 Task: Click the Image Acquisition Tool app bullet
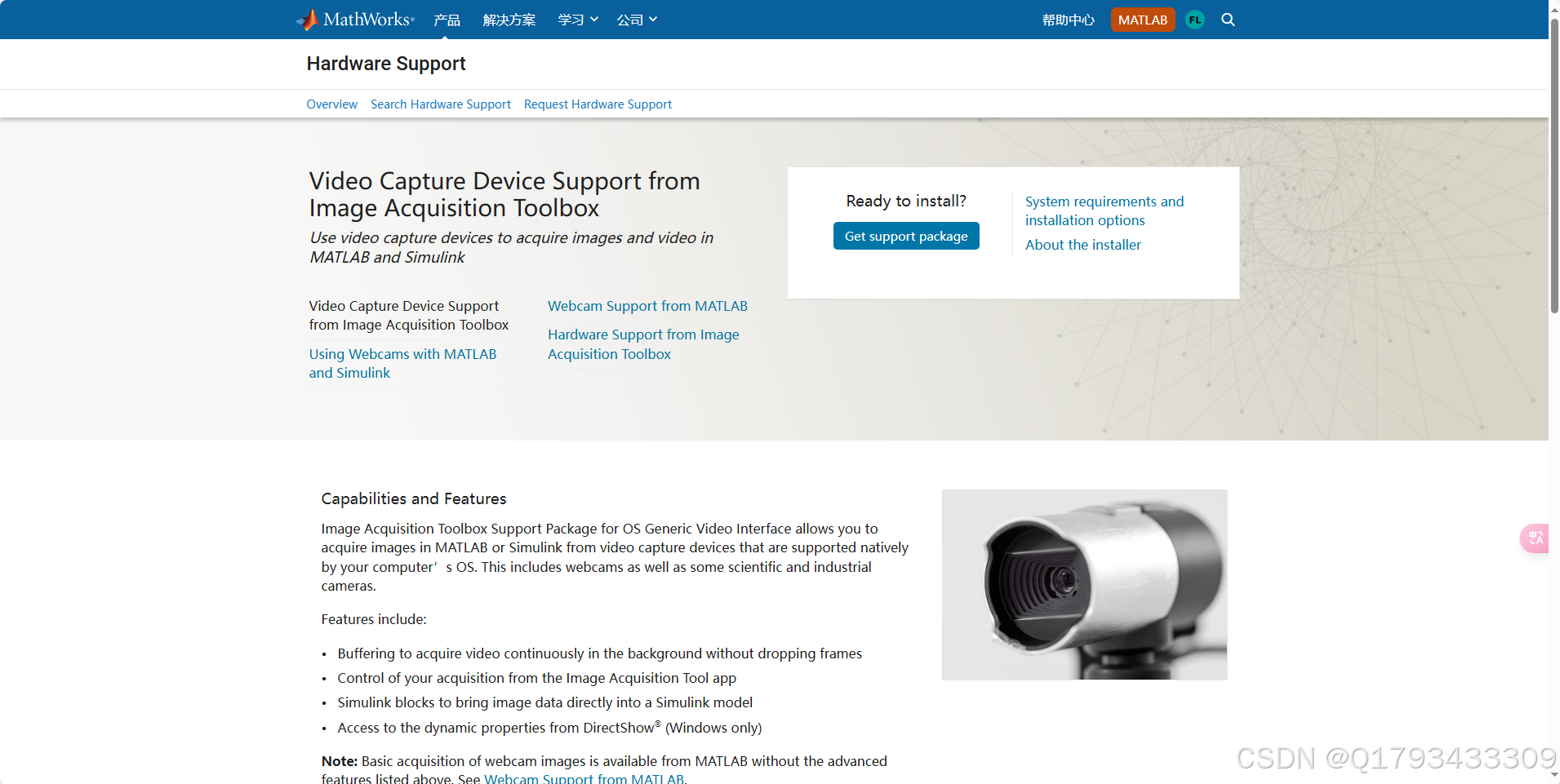pos(536,678)
